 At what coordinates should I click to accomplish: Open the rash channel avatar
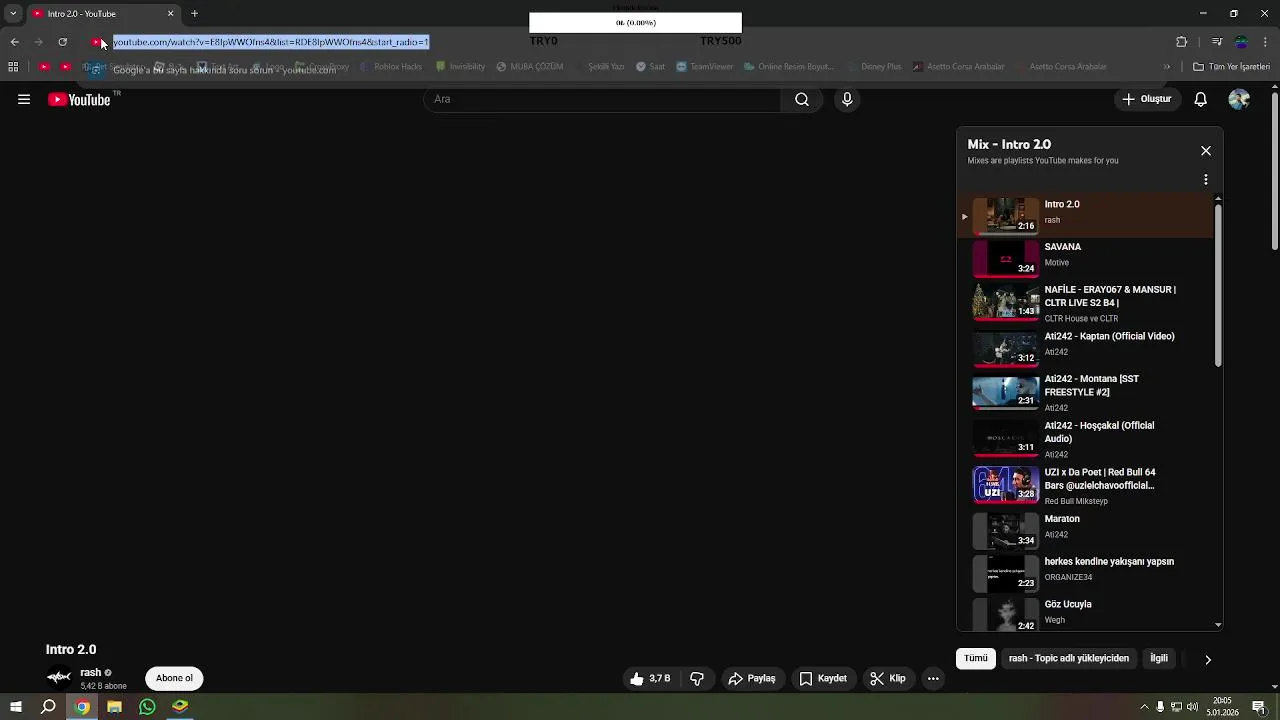click(x=60, y=677)
